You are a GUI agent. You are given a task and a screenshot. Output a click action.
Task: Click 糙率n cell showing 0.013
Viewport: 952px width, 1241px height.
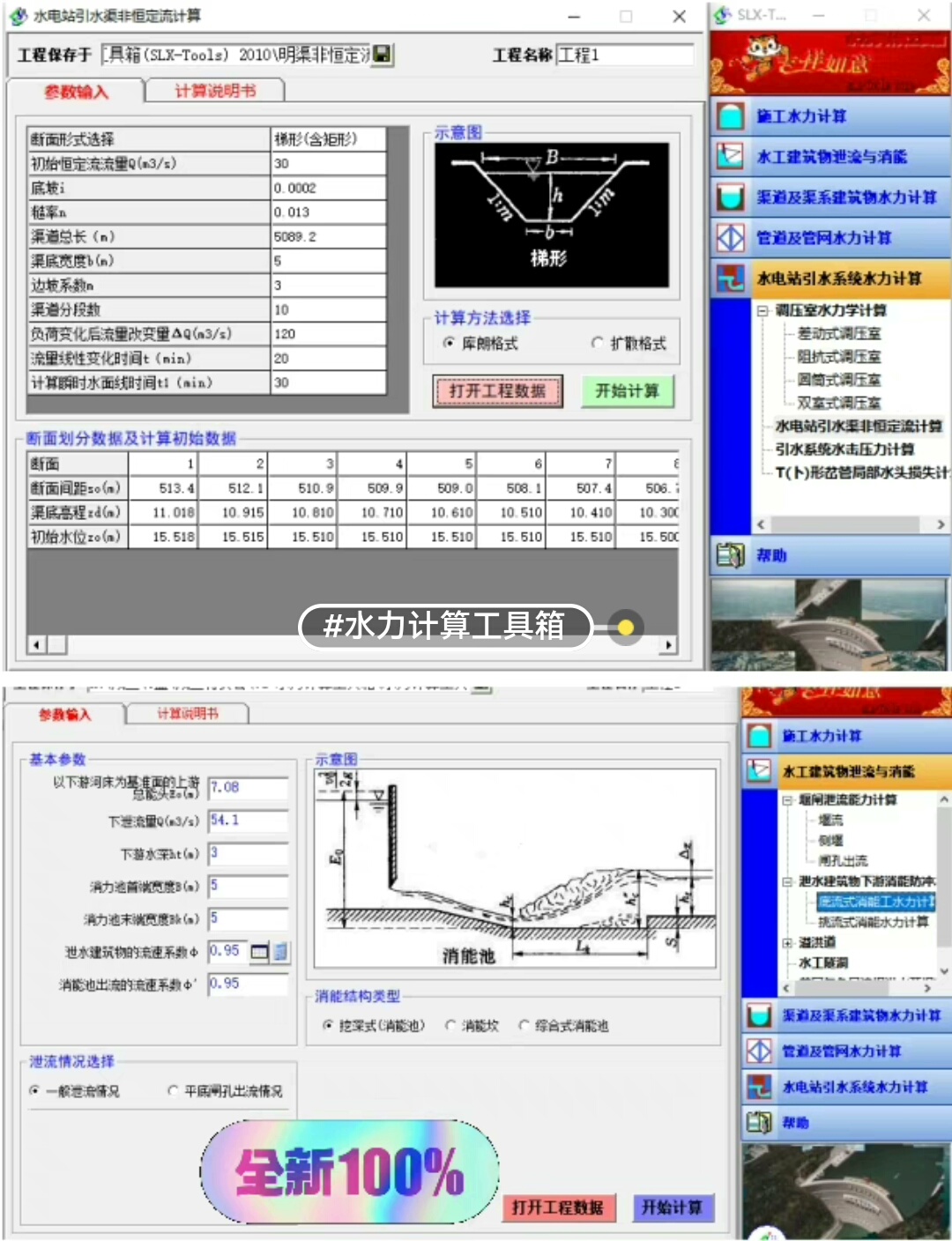[328, 212]
